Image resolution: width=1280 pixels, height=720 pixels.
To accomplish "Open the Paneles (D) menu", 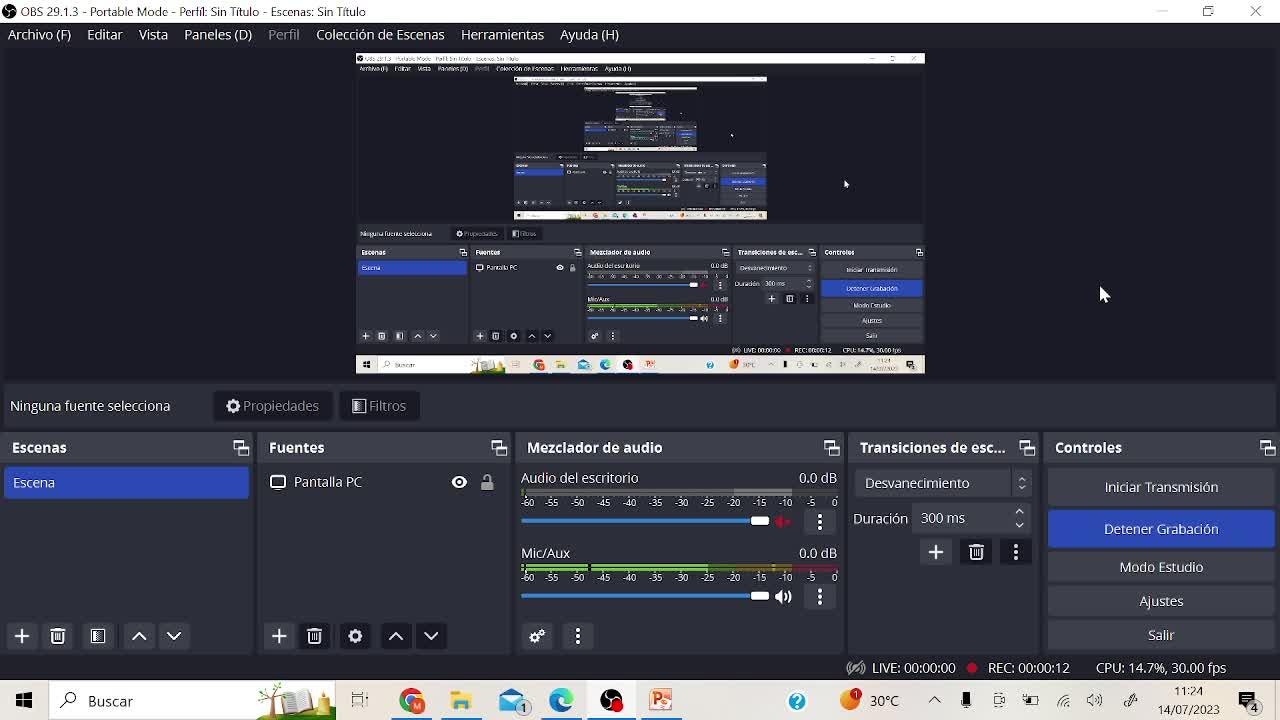I will (x=218, y=34).
